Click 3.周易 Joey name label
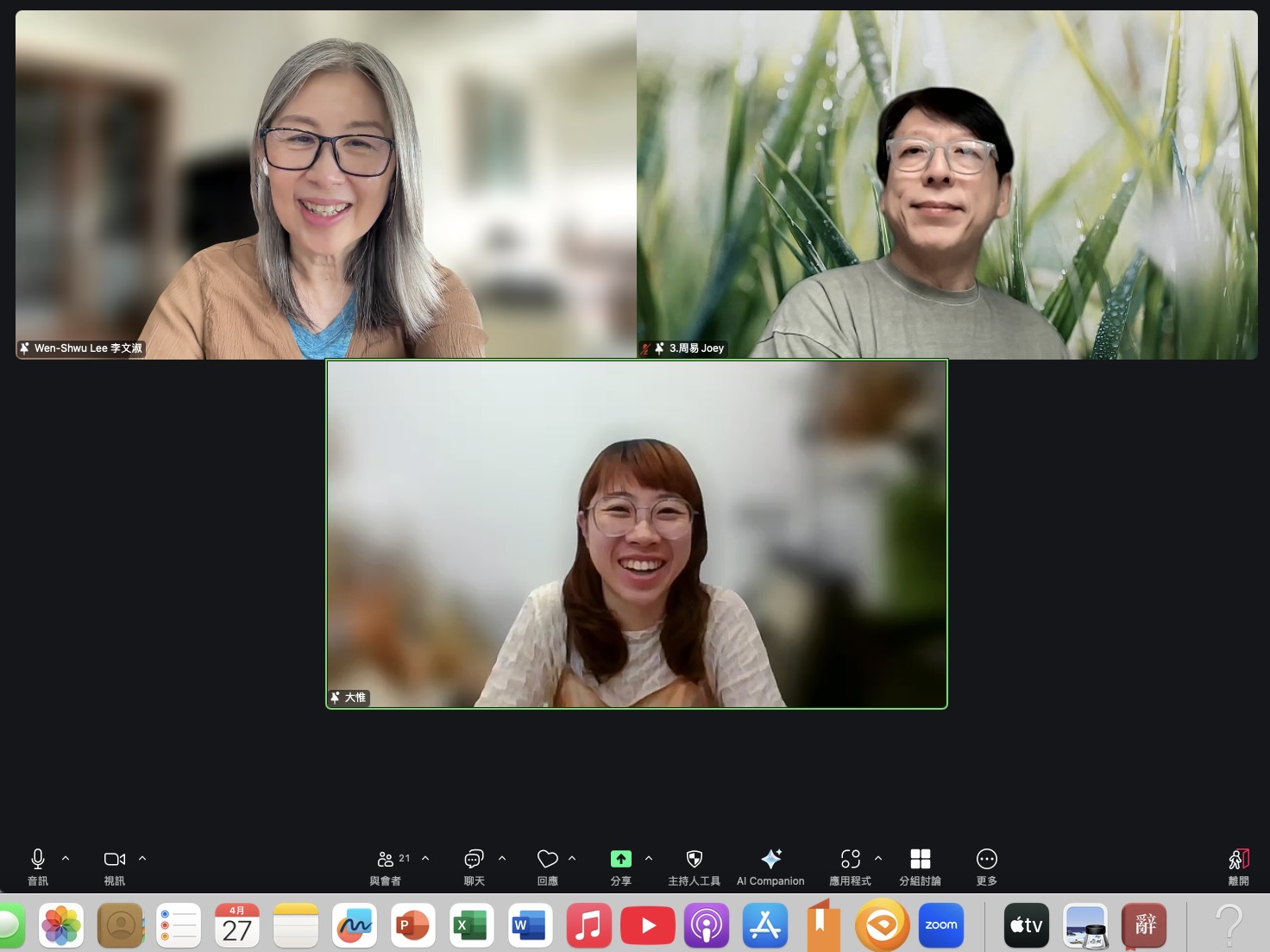 pos(696,348)
